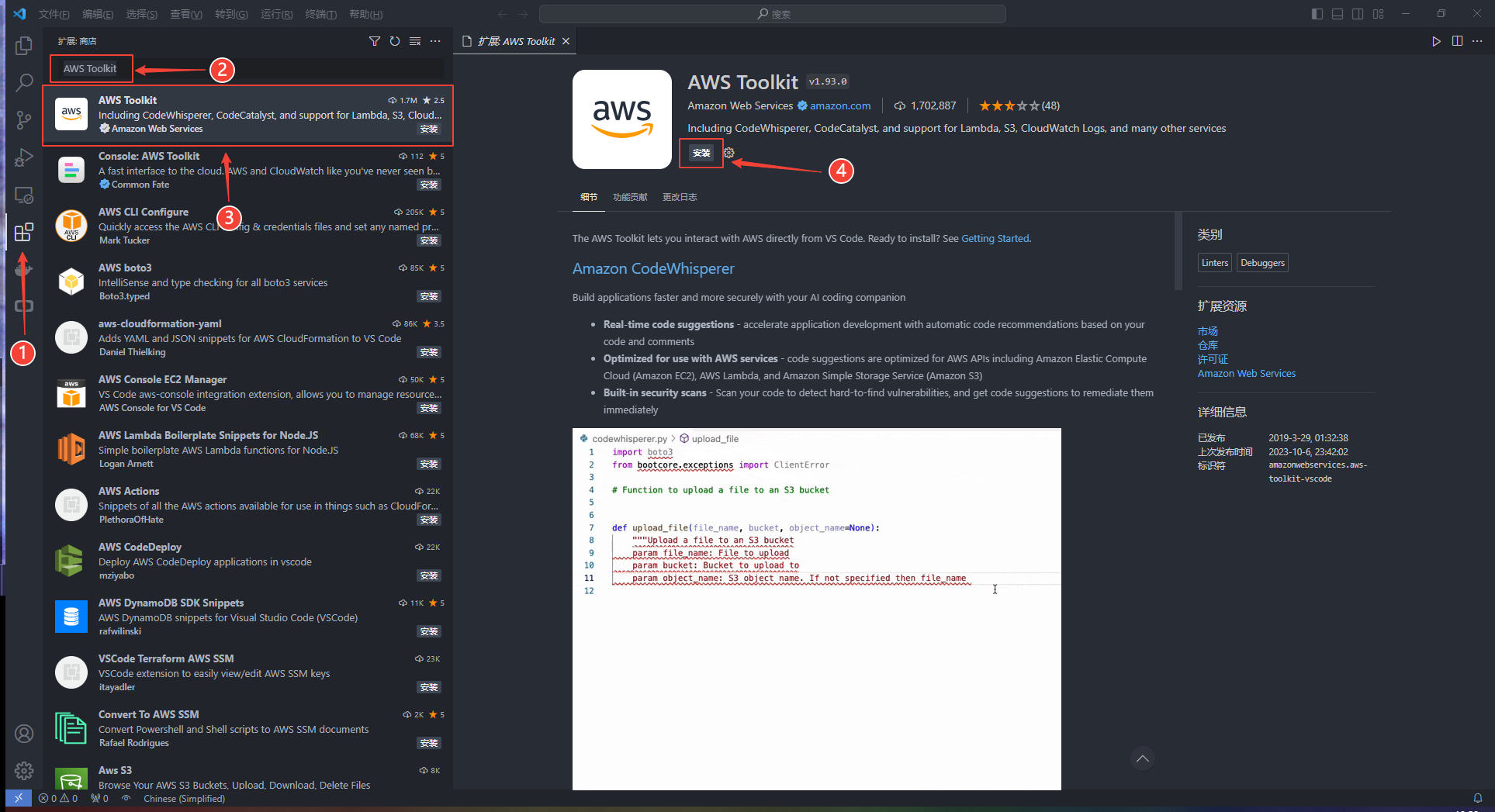Install AWS Toolkit from the detail page
The width and height of the screenshot is (1495, 812).
701,153
